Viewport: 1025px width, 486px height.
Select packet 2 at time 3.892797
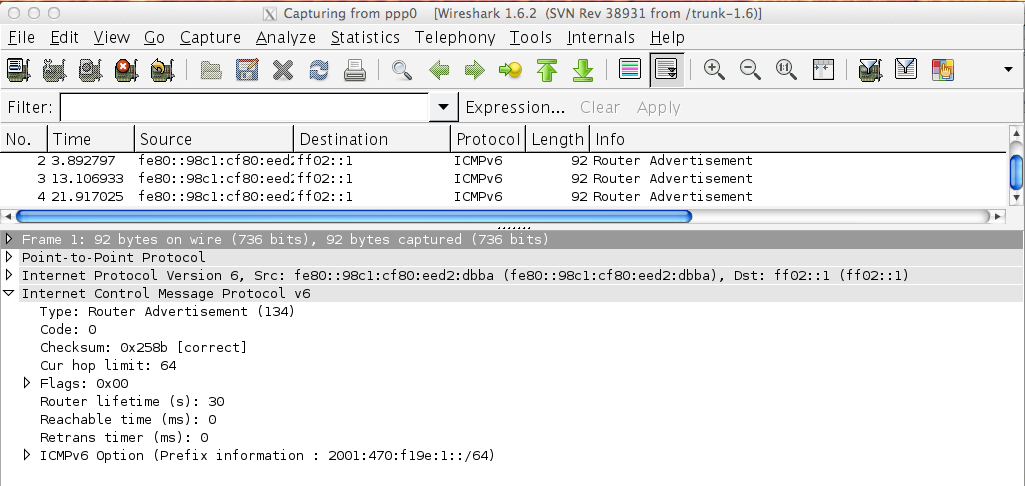[x=503, y=161]
